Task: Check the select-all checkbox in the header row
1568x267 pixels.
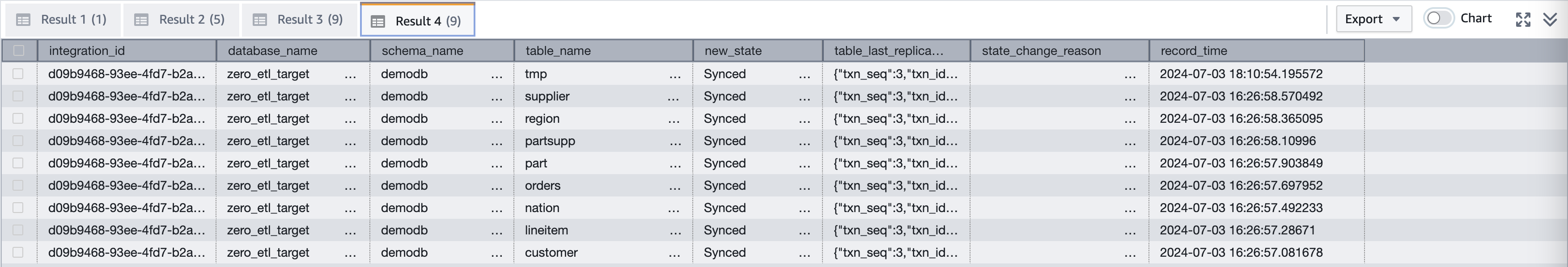Action: click(x=19, y=51)
